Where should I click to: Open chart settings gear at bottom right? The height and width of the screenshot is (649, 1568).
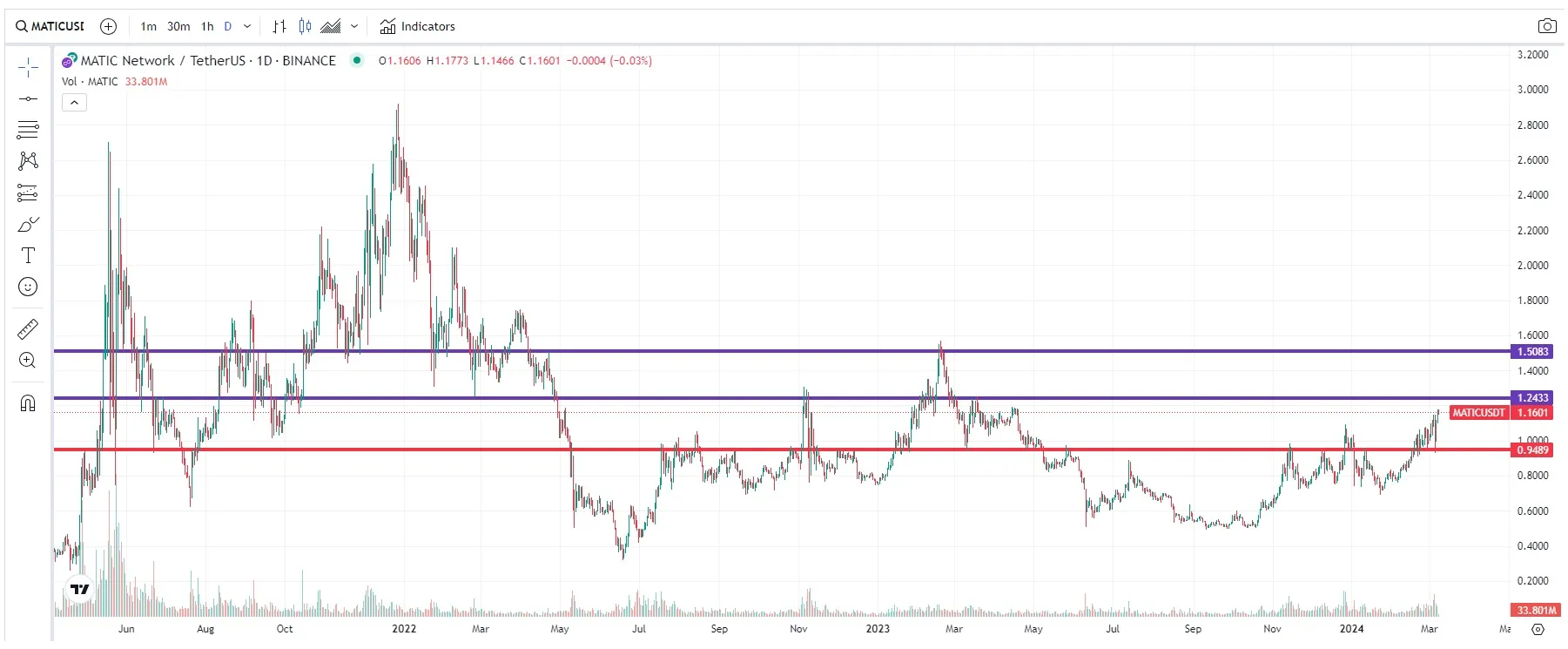[1538, 629]
